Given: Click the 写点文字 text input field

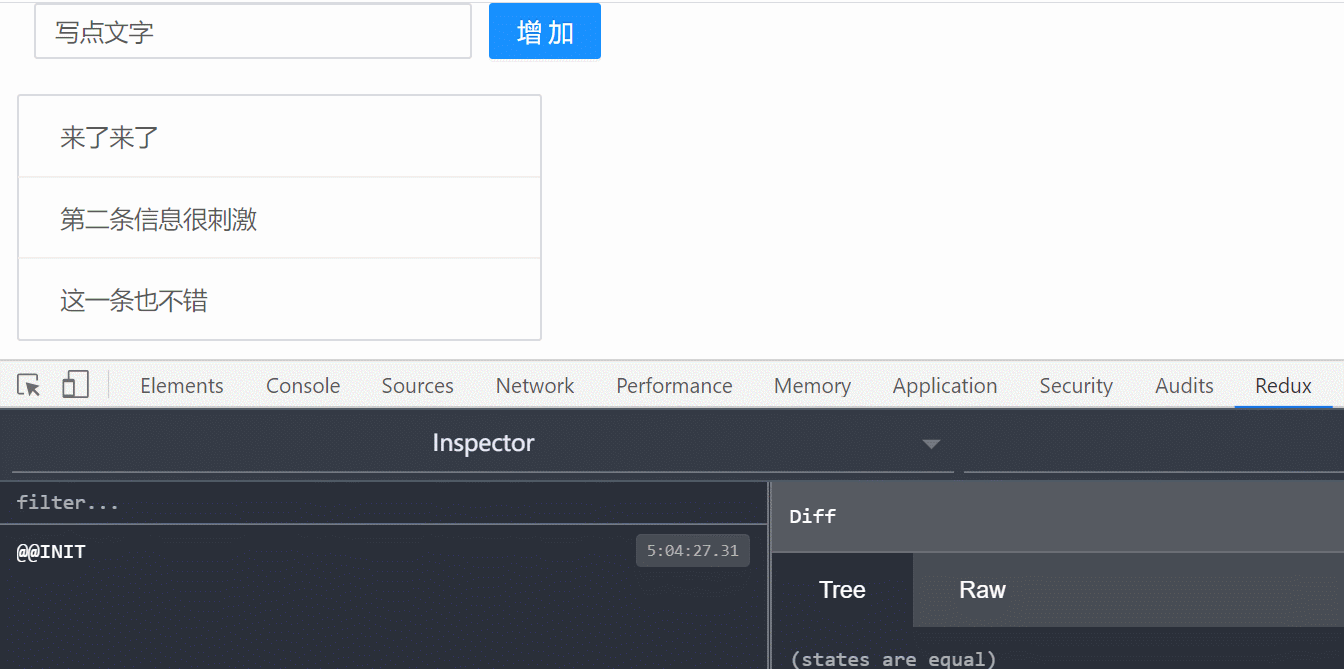Looking at the screenshot, I should tap(253, 32).
